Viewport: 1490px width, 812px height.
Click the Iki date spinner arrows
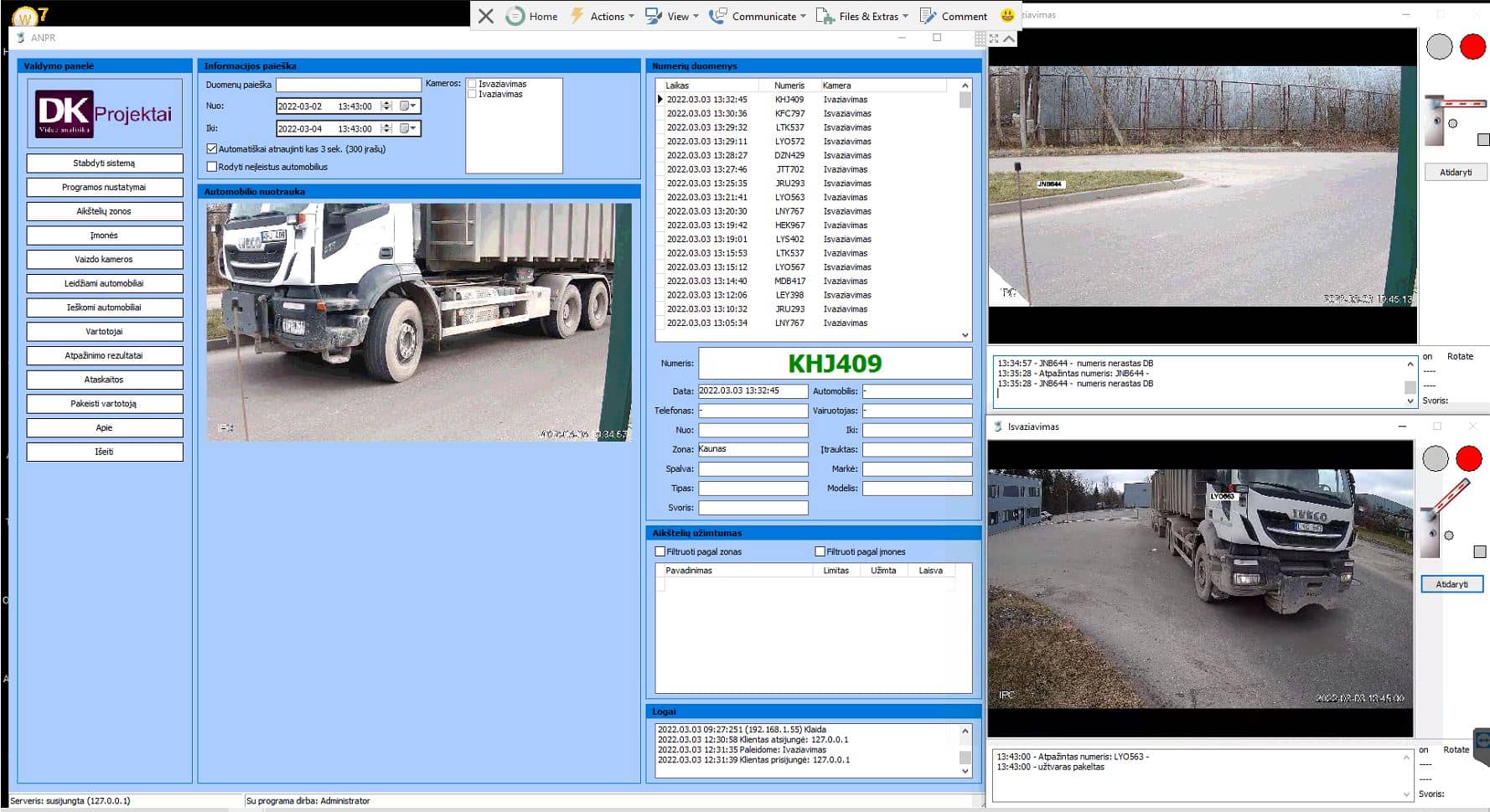point(386,129)
